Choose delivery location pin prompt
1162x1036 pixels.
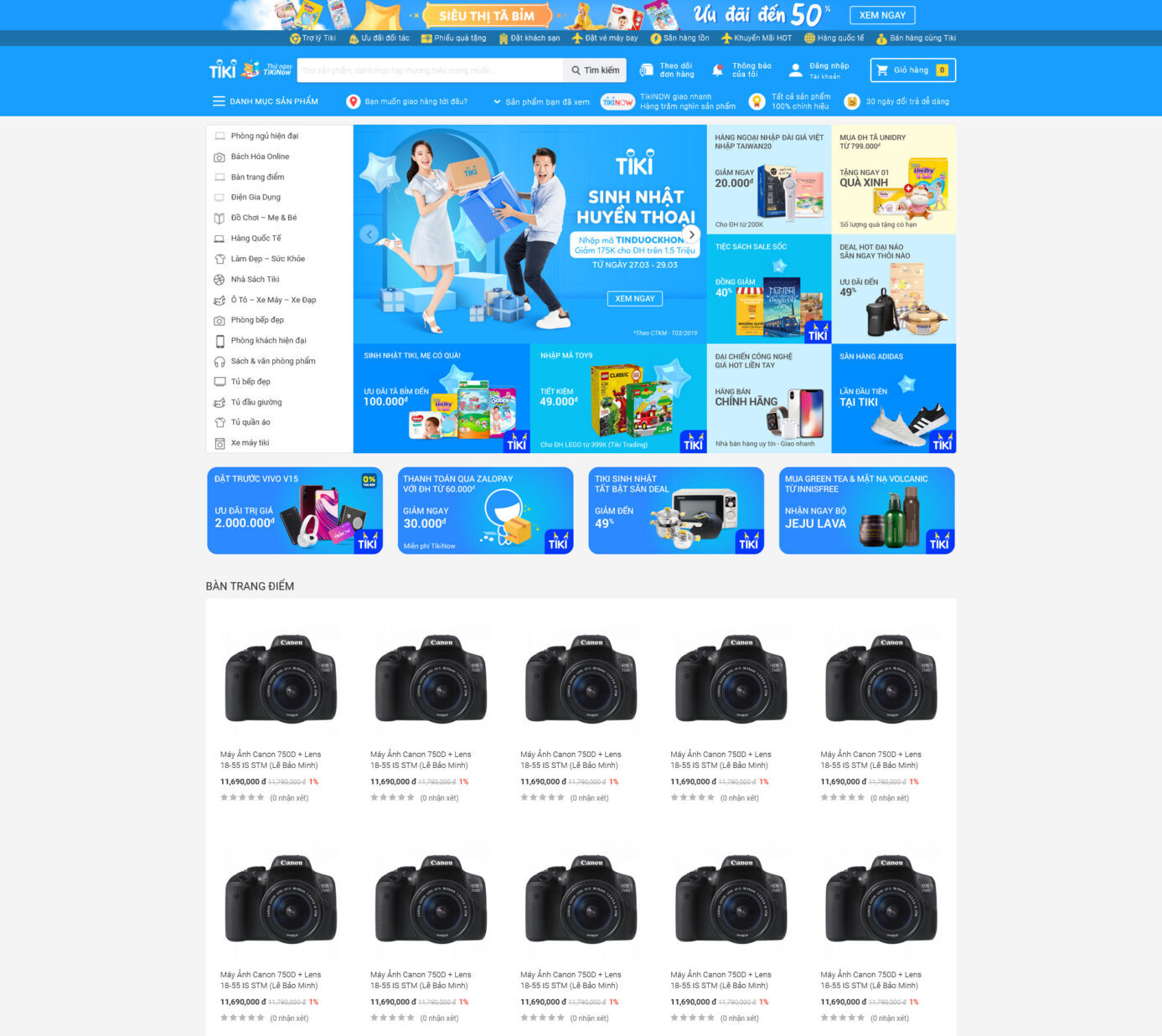pos(407,101)
